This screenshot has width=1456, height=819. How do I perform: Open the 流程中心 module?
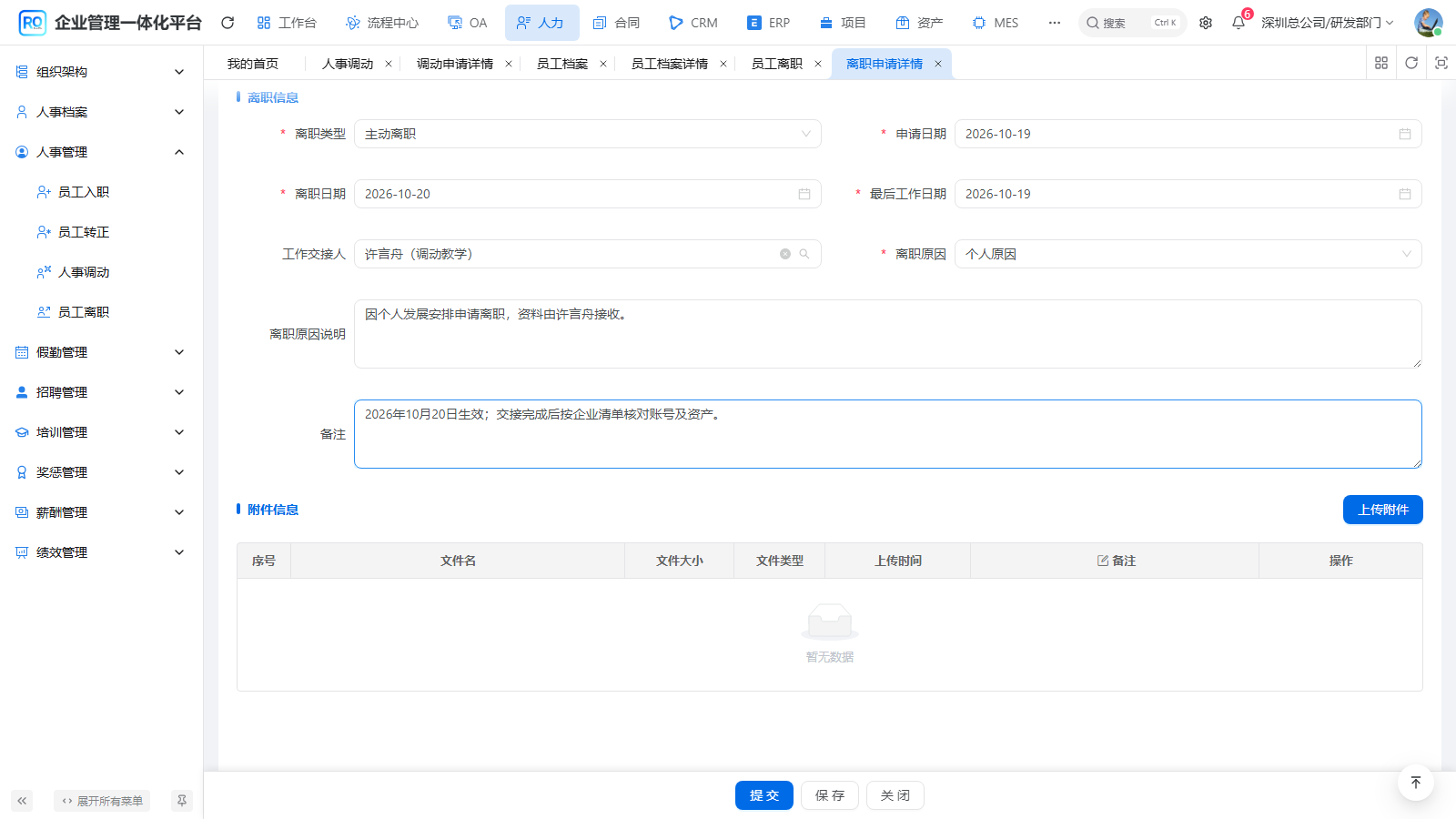tap(382, 23)
